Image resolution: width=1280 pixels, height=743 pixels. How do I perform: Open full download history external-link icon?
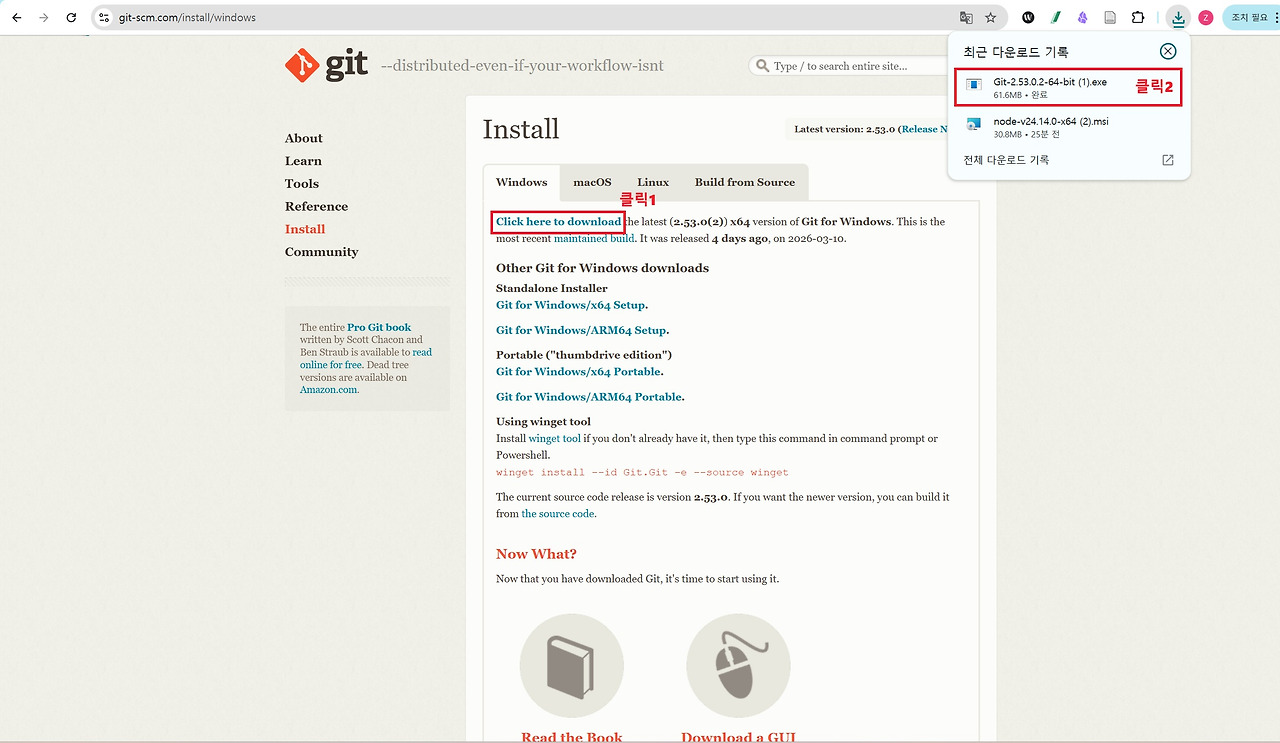click(x=1168, y=160)
